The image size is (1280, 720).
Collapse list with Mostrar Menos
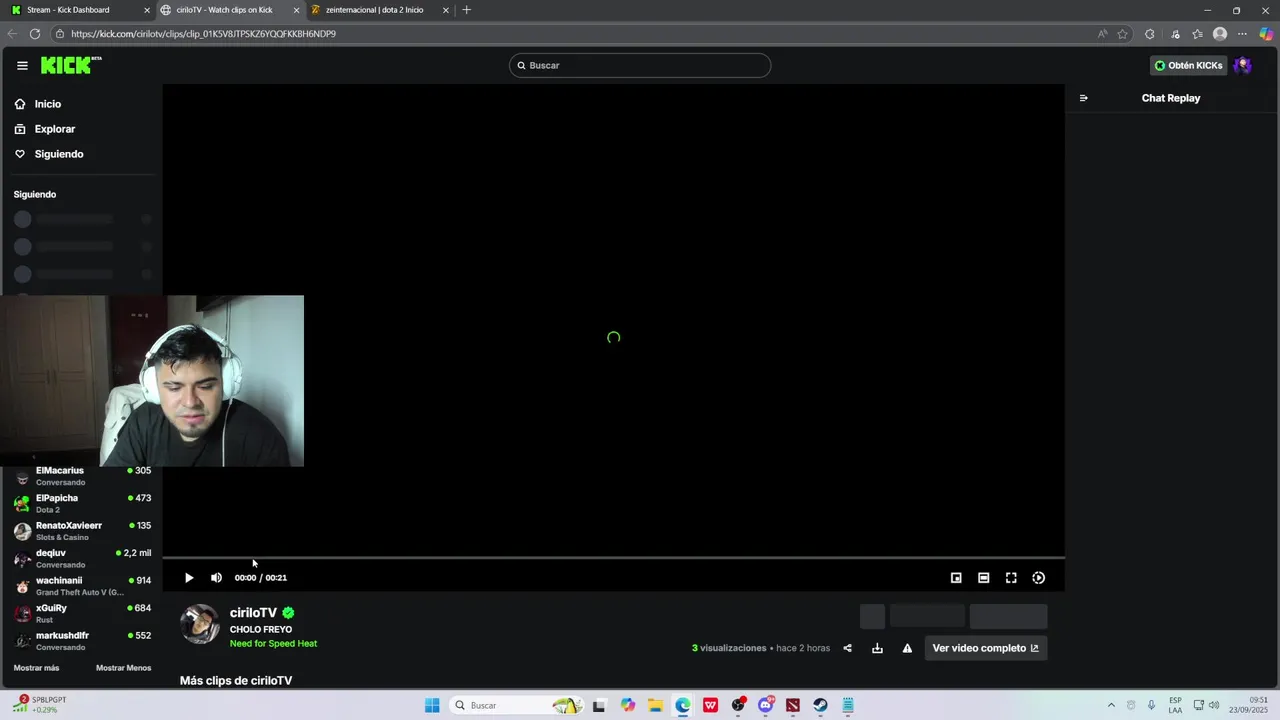point(124,668)
